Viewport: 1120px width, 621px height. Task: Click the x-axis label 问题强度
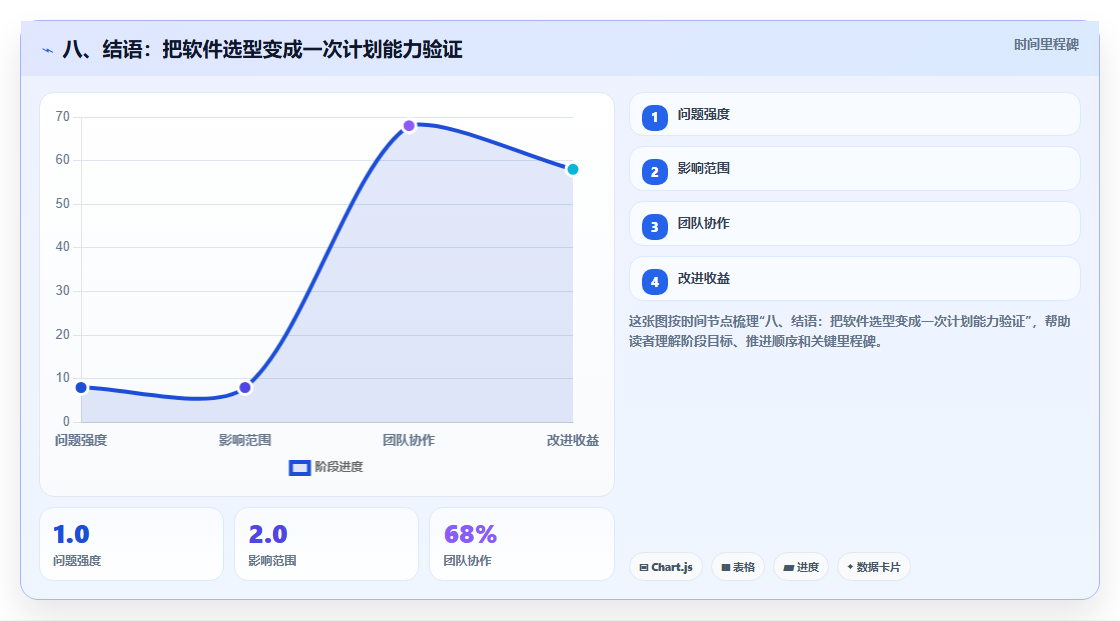click(81, 440)
